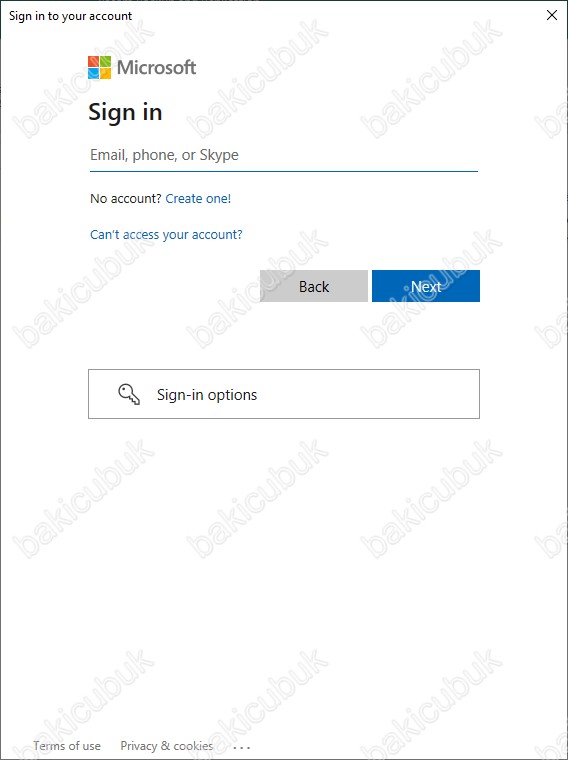Focus the Email, phone, or Skype field
This screenshot has height=760, width=568.
(x=284, y=156)
